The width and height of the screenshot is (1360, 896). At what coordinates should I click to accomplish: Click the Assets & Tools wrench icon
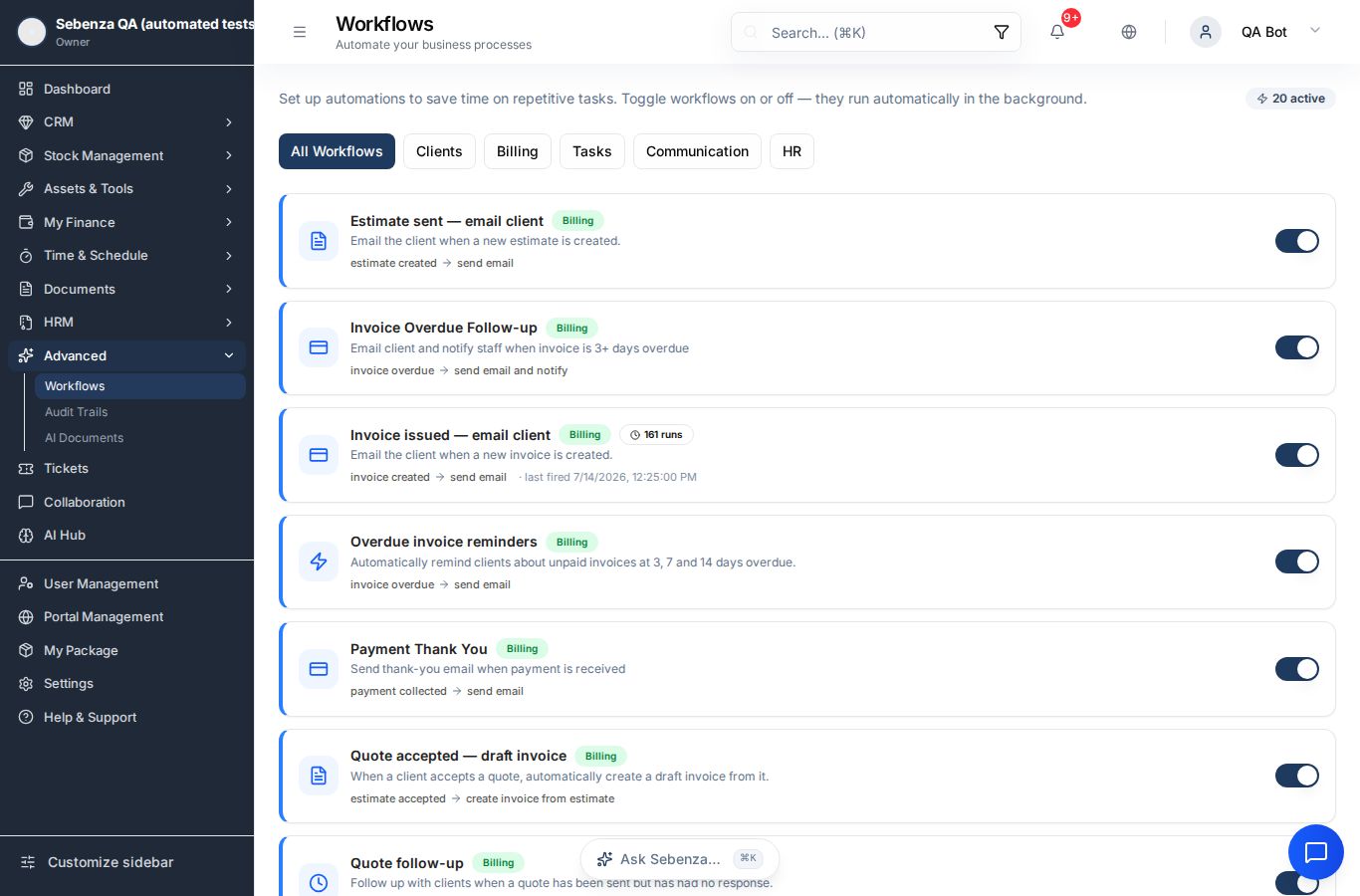point(26,188)
